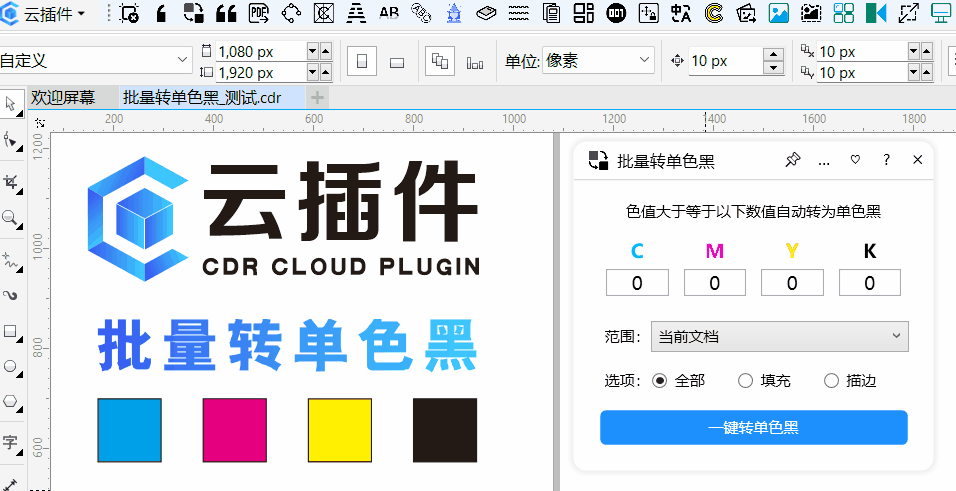956x491 pixels.
Task: Select the Crop tool in toolbox
Action: [10, 182]
